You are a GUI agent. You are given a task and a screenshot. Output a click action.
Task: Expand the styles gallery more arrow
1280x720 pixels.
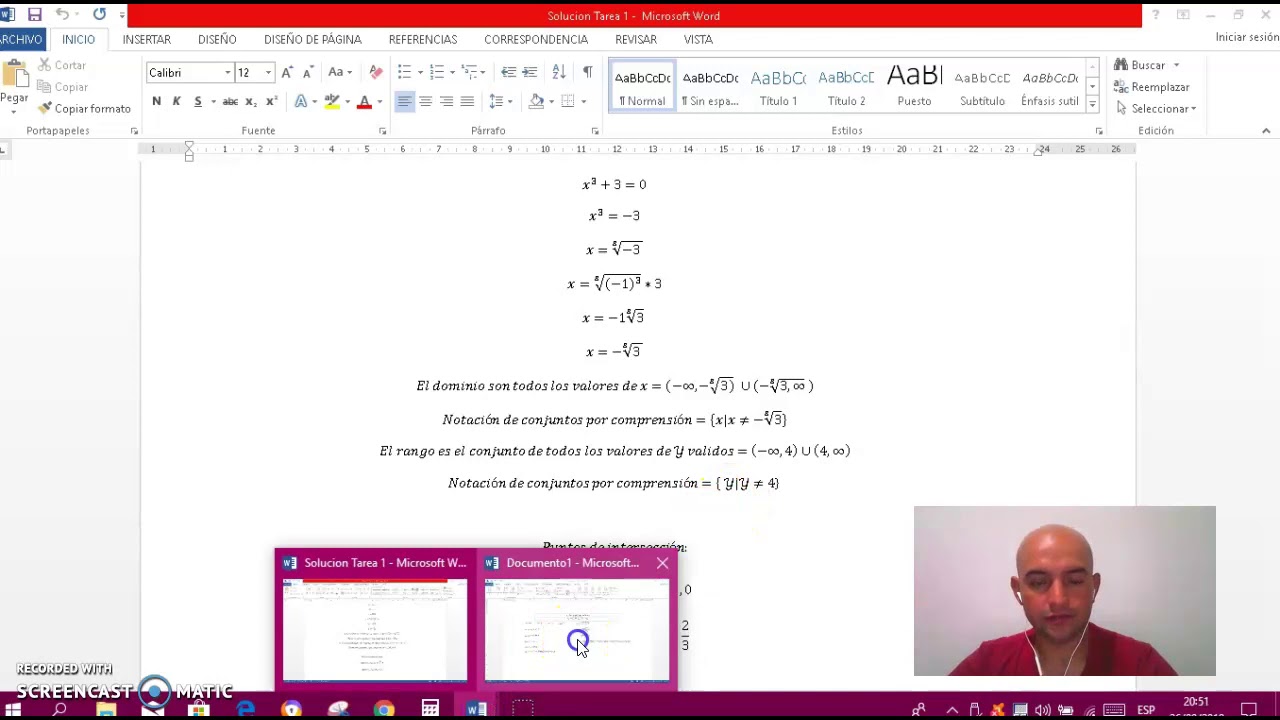[x=1092, y=103]
